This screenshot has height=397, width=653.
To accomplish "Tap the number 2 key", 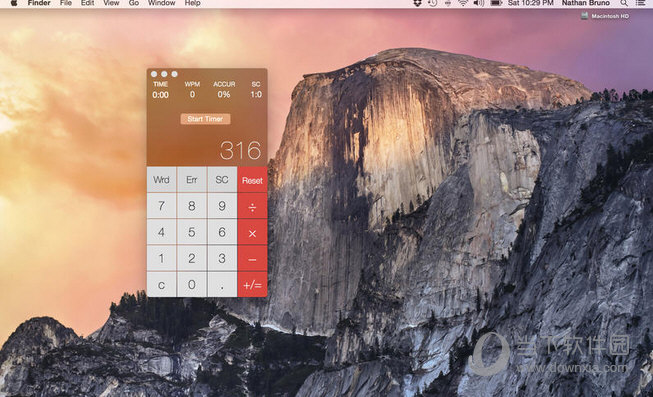I will [x=192, y=258].
